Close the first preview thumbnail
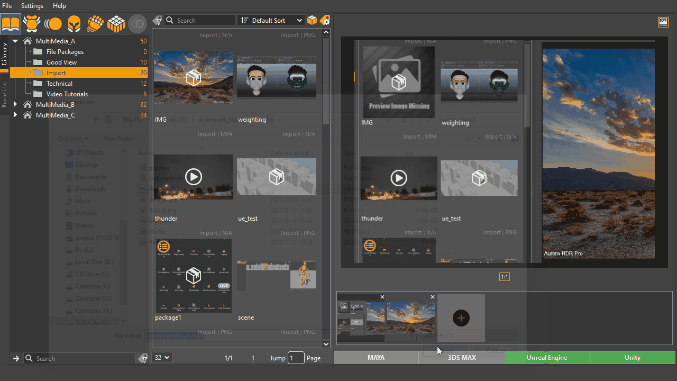 (382, 297)
